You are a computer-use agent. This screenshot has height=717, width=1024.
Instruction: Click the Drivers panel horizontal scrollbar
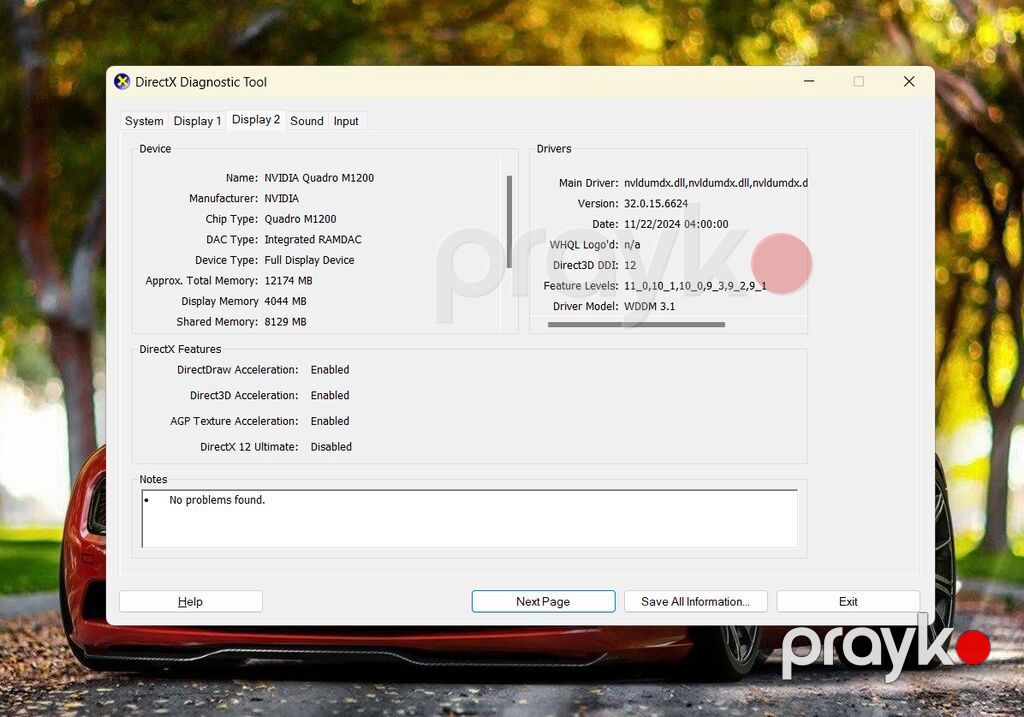636,324
